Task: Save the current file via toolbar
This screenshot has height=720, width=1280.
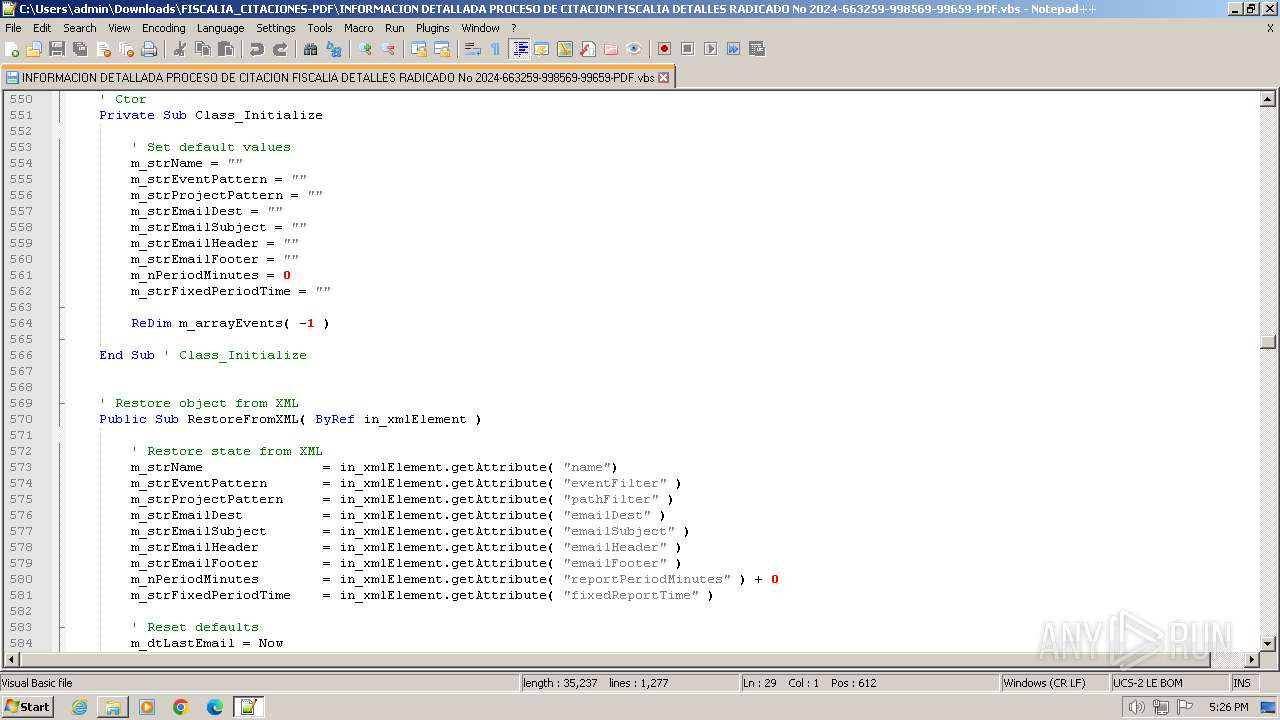Action: click(x=57, y=49)
